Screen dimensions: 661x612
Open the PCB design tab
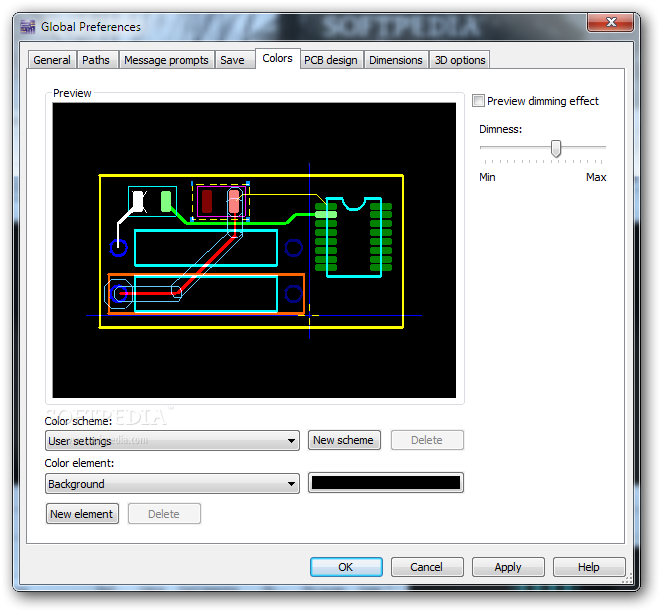pos(331,60)
